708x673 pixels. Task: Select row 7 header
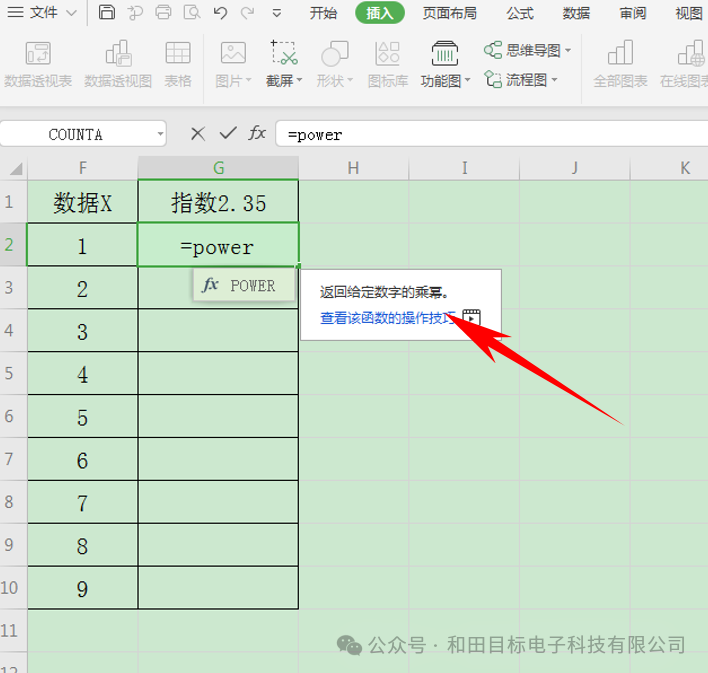(14, 459)
